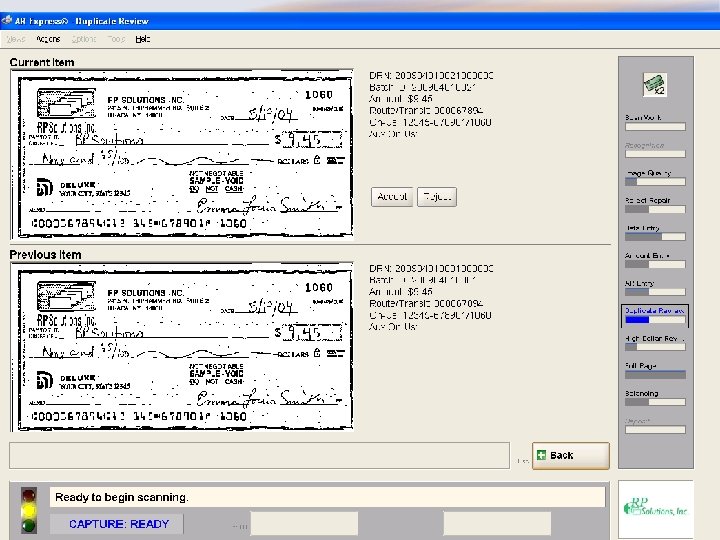
Task: Click the Previous Item check image
Action: [182, 348]
